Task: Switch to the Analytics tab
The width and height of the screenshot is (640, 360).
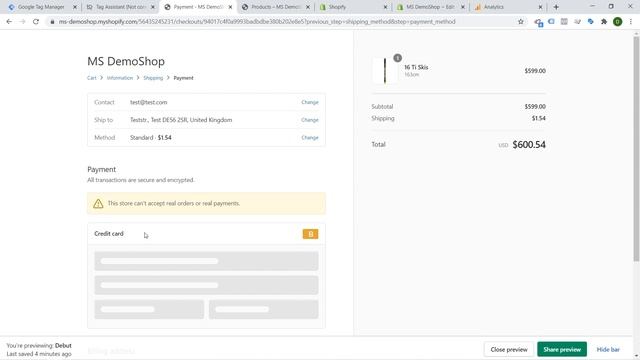Action: [493, 7]
